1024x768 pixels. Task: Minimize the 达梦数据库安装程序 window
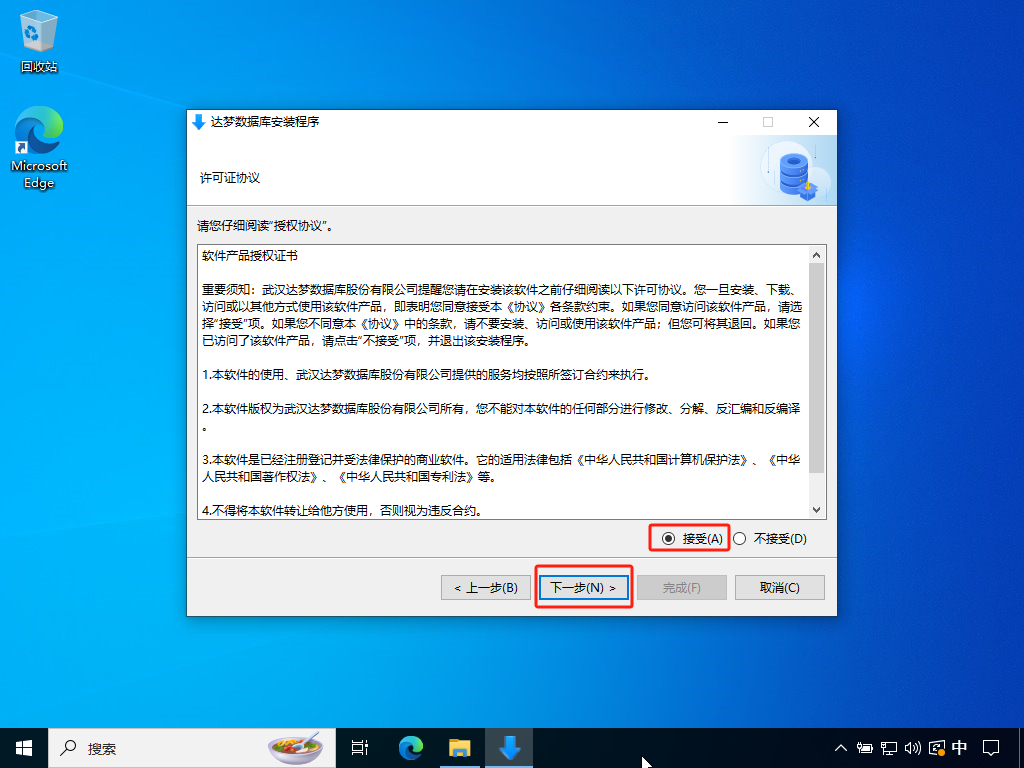coord(723,122)
